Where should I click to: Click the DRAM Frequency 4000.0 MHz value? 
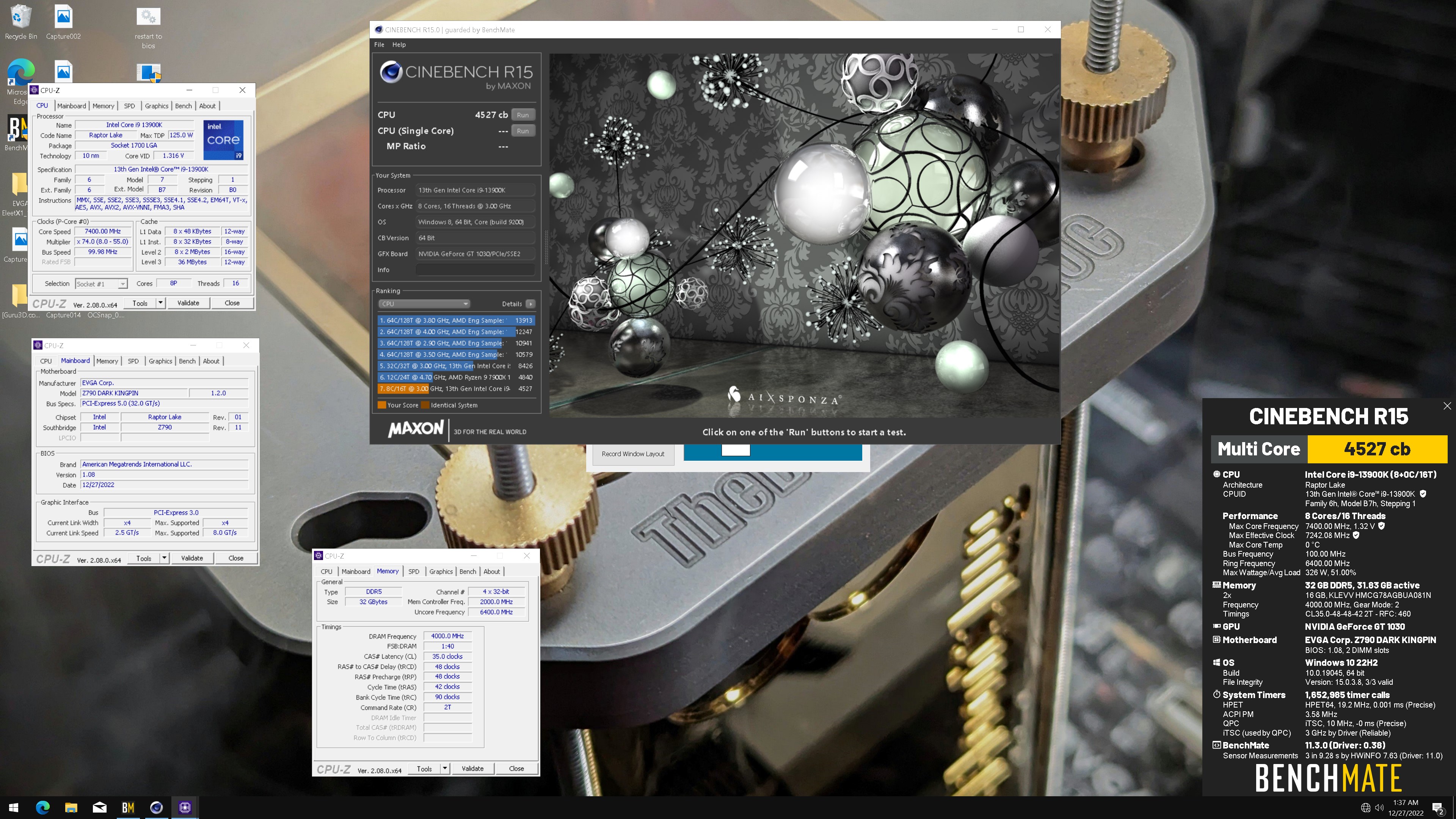[x=447, y=637]
